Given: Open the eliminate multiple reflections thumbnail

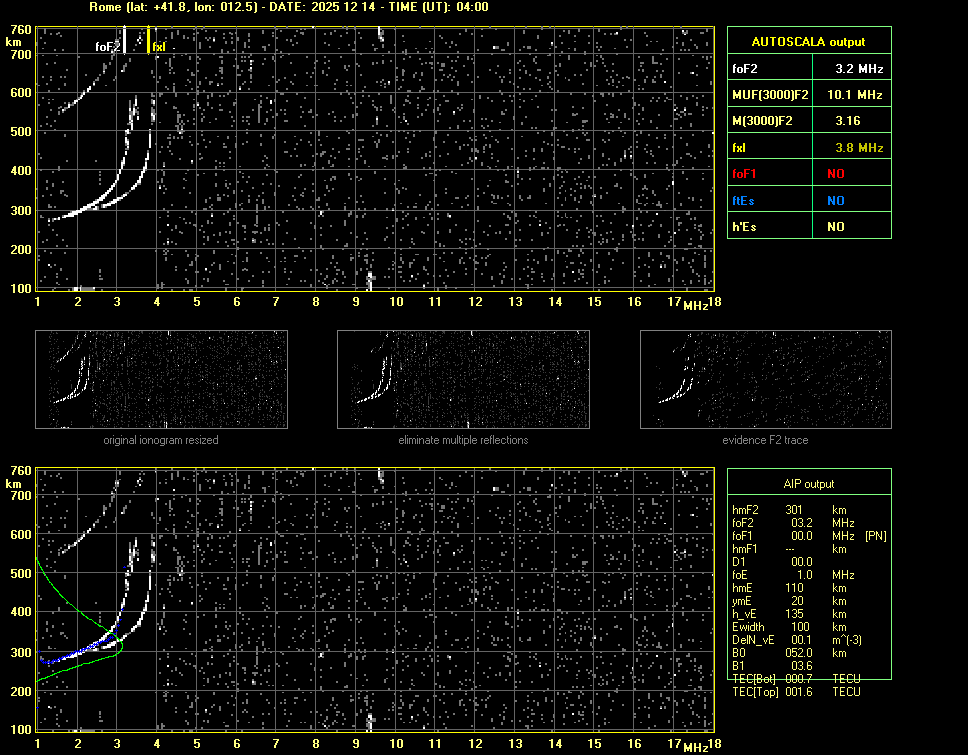Looking at the screenshot, I should [x=463, y=380].
